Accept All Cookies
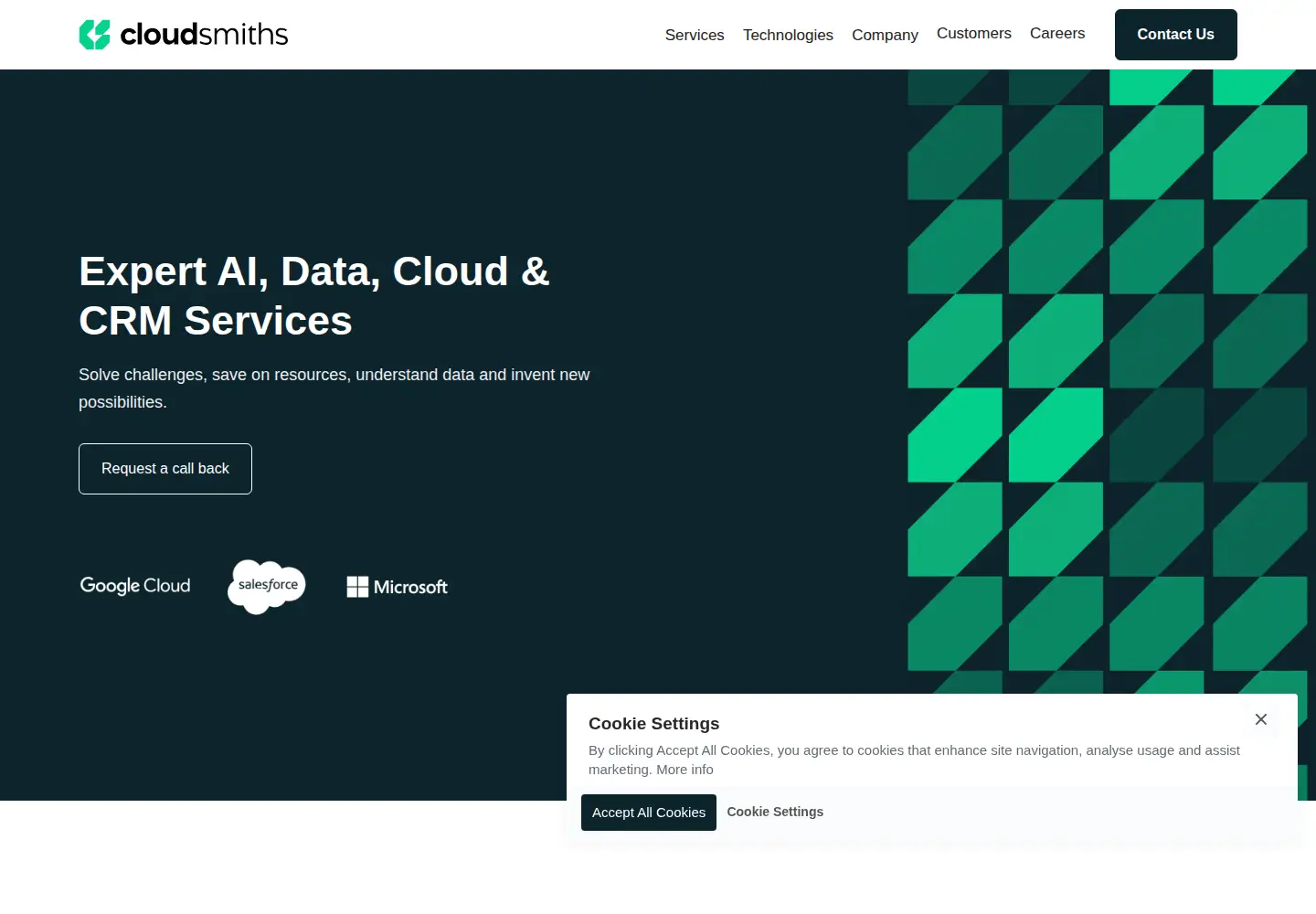Image resolution: width=1316 pixels, height=914 pixels. point(649,813)
